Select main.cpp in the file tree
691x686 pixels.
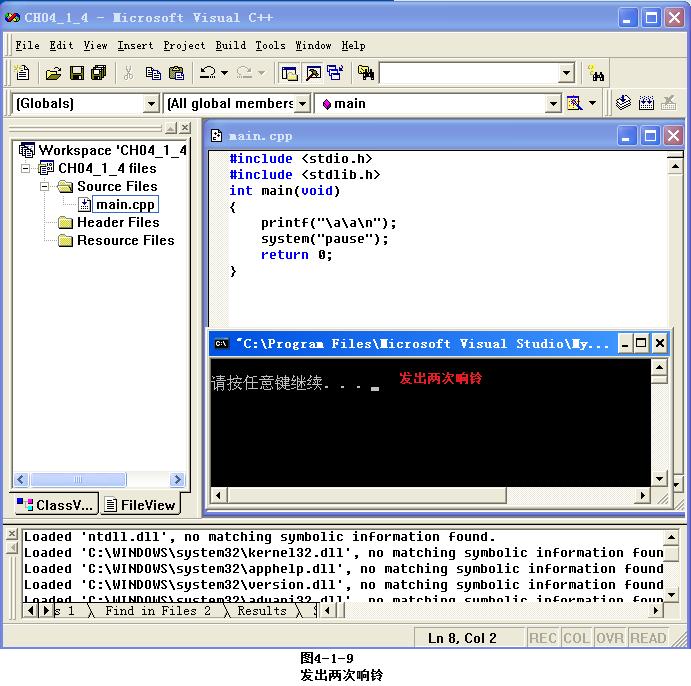pos(125,204)
